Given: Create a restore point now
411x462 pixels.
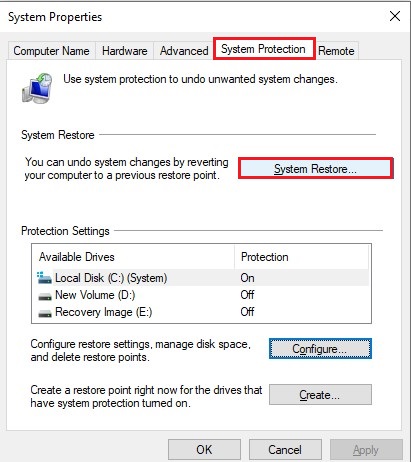Looking at the screenshot, I should [320, 395].
